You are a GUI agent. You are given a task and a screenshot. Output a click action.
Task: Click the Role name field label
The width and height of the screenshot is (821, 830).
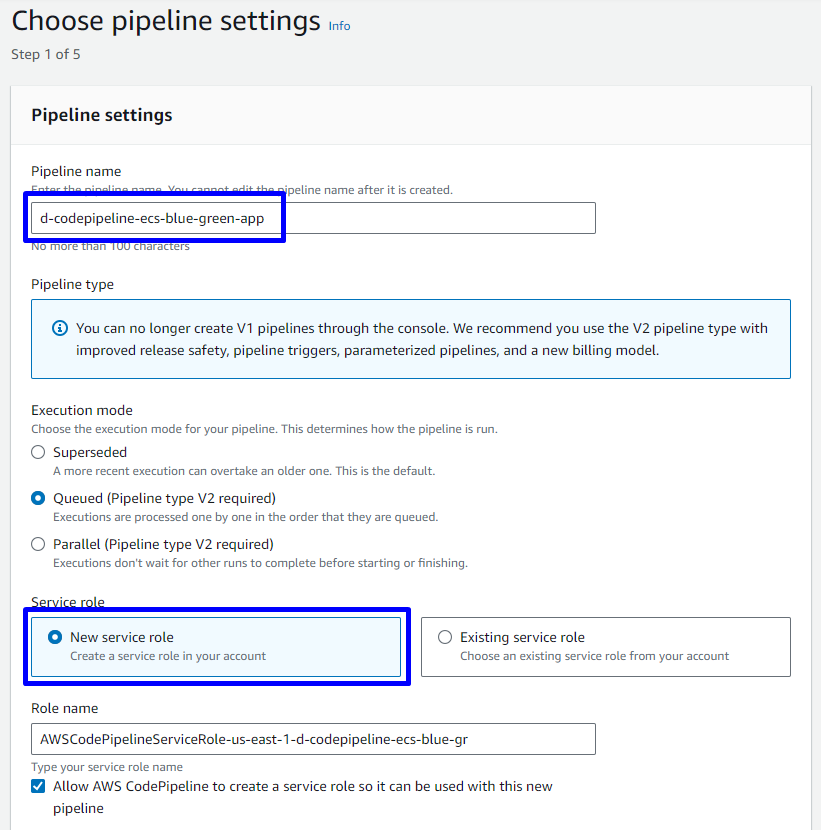[64, 708]
